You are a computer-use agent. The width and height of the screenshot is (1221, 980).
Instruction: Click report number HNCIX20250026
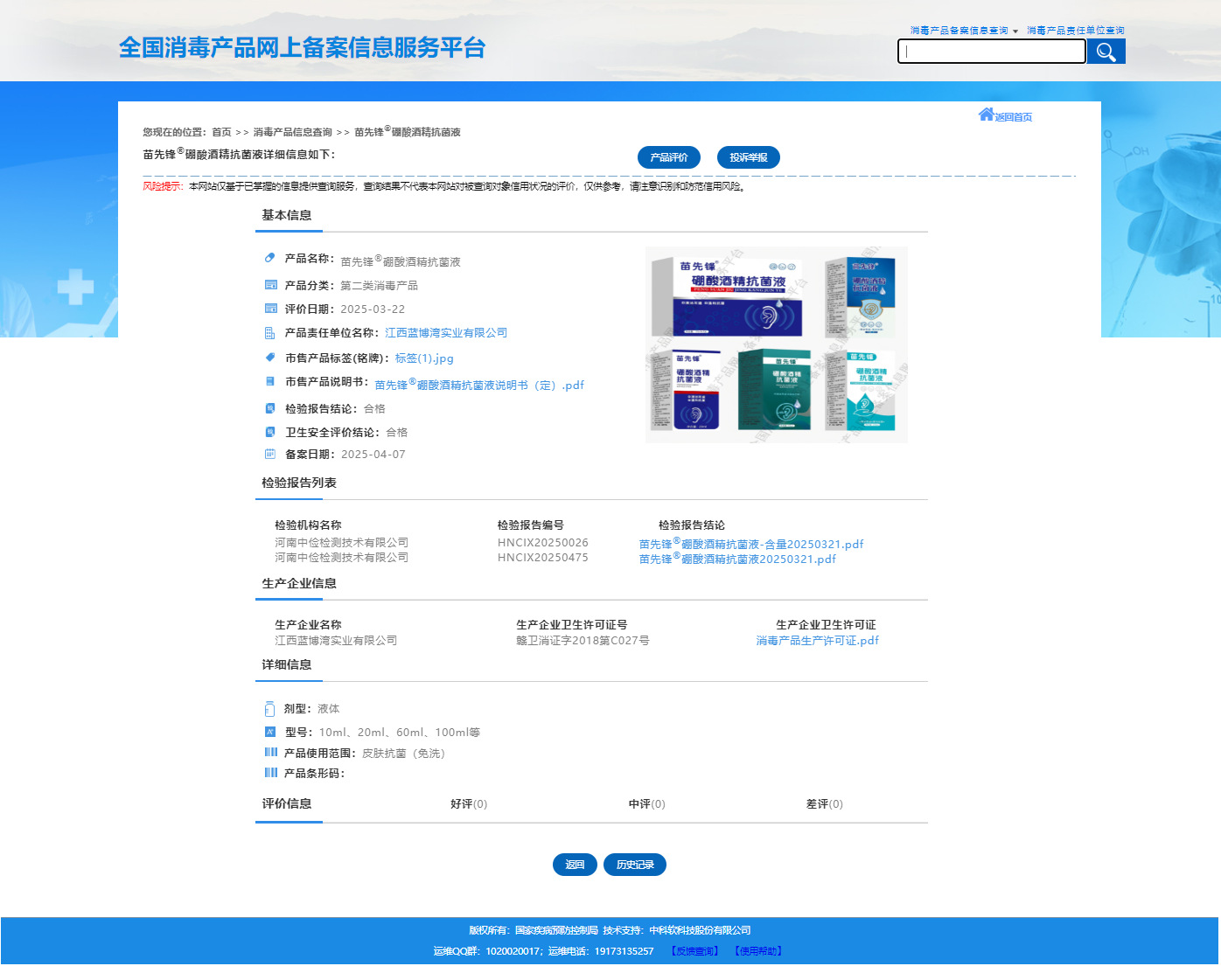click(x=543, y=543)
